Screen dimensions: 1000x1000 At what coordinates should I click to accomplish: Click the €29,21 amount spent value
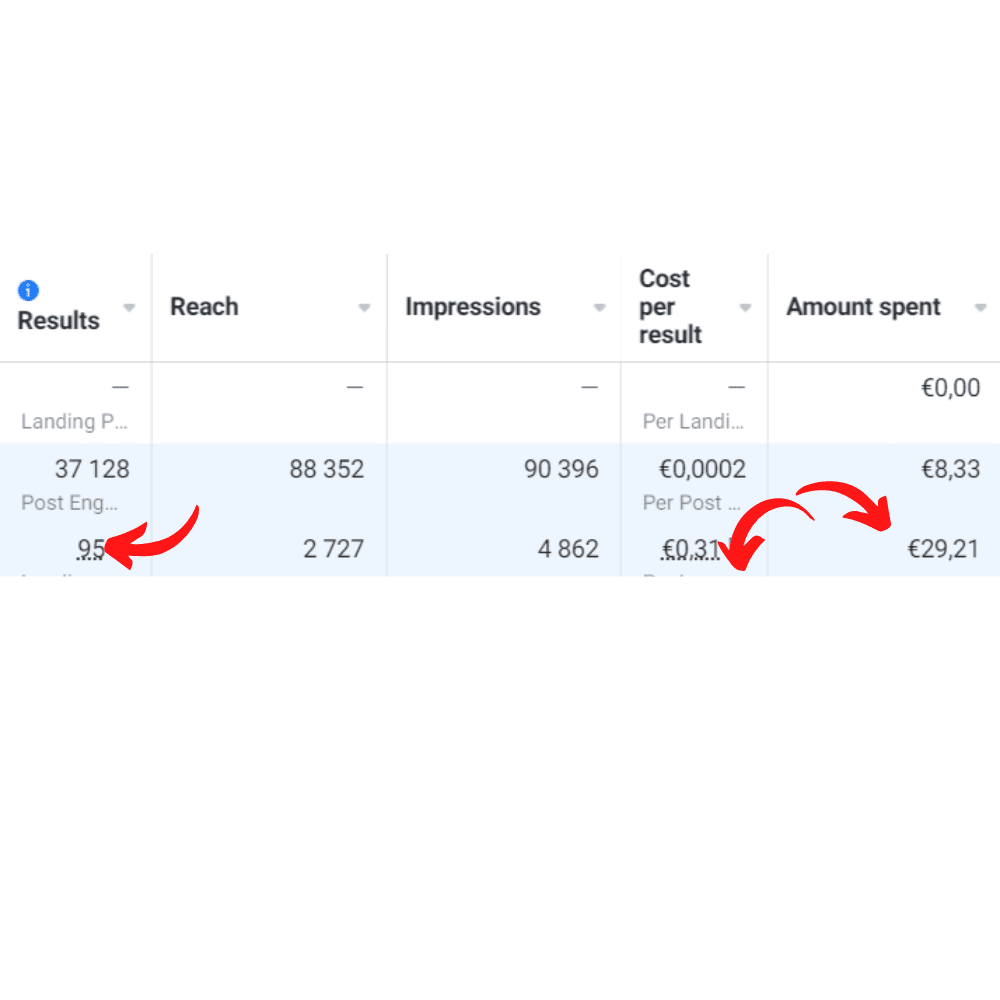click(x=943, y=548)
